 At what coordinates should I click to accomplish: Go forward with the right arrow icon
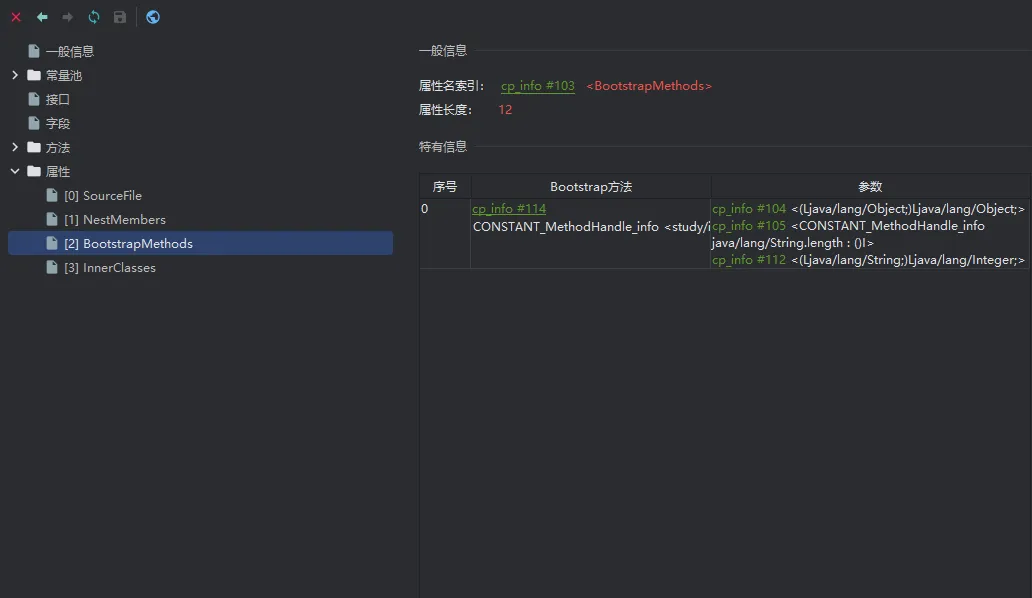tap(67, 17)
